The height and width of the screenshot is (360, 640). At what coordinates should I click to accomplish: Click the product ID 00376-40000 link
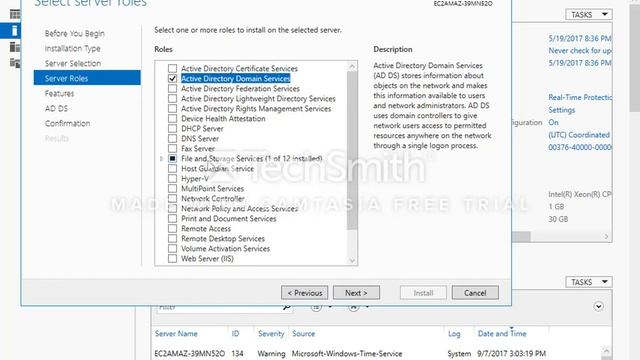580,147
